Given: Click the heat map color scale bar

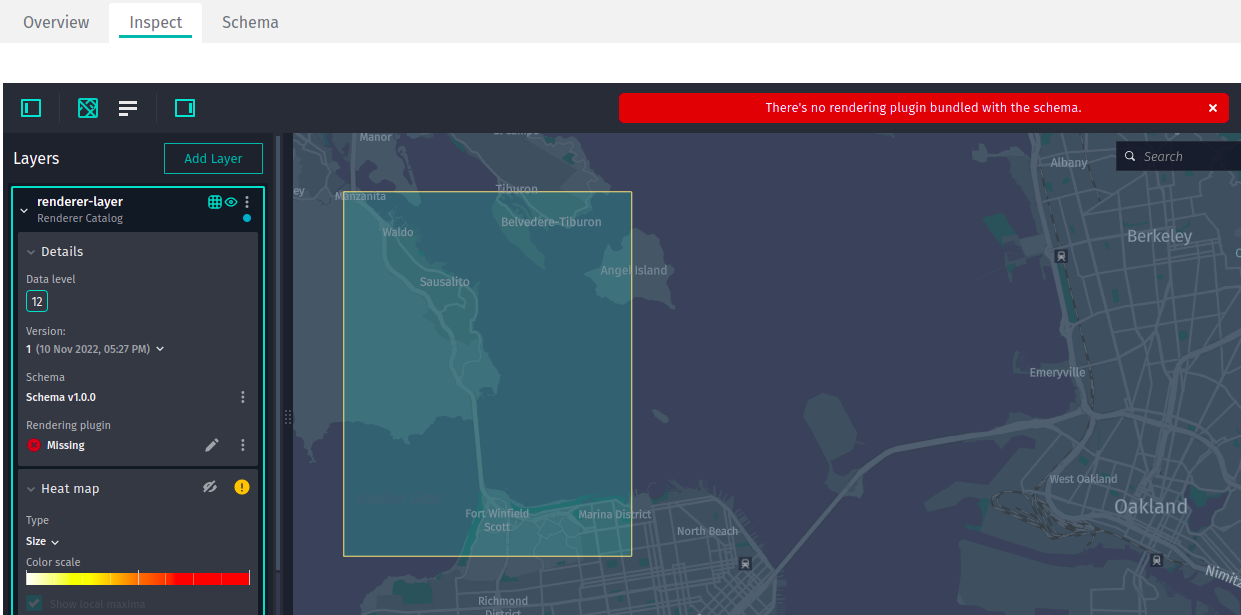Looking at the screenshot, I should [138, 578].
